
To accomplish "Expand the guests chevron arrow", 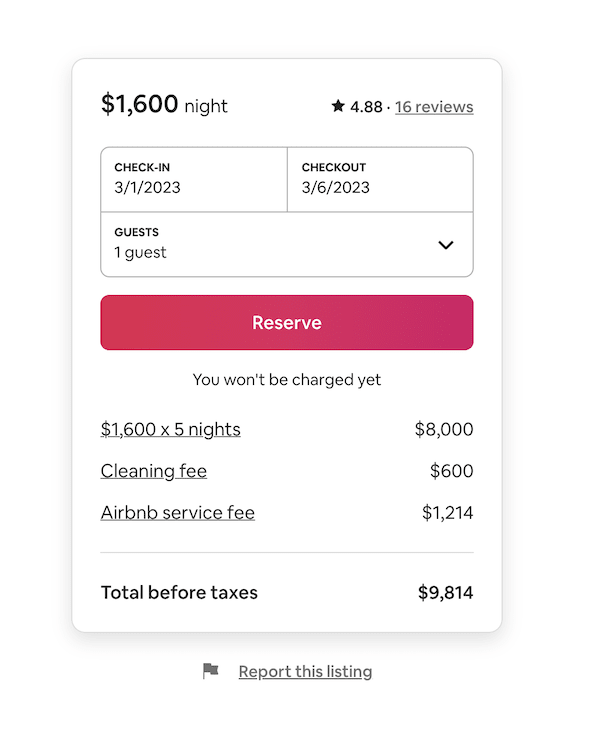I will pos(445,245).
